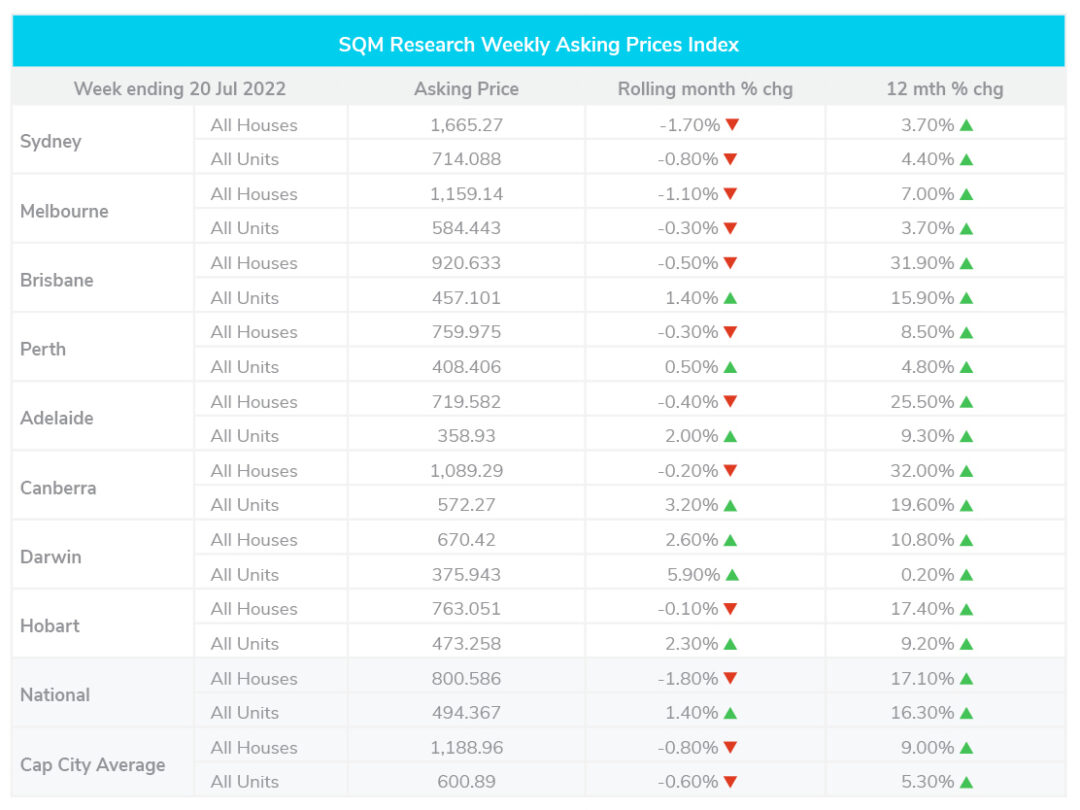The width and height of the screenshot is (1080, 810).
Task: Click Hobart units asking price 473.258
Action: point(466,644)
